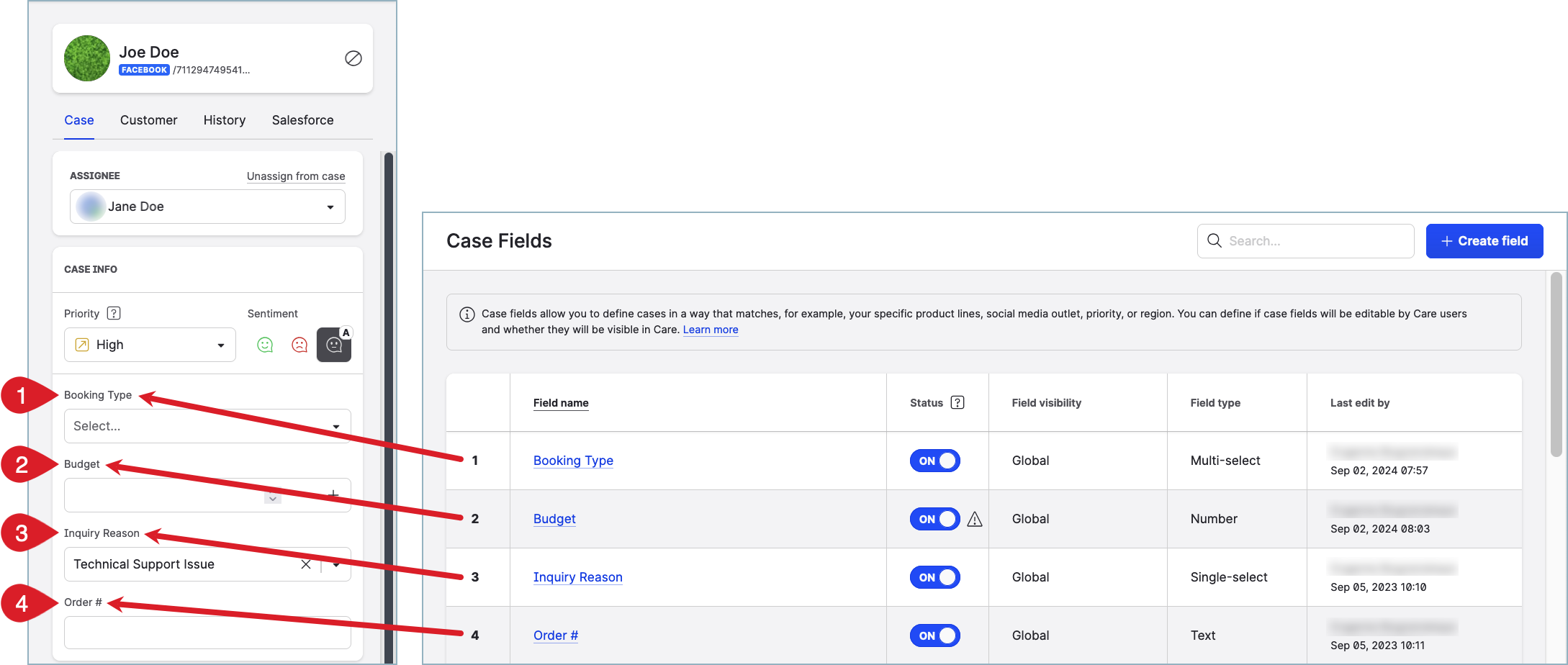Open the Priority dropdown showing High
Image resolution: width=1568 pixels, height=665 pixels.
click(149, 345)
